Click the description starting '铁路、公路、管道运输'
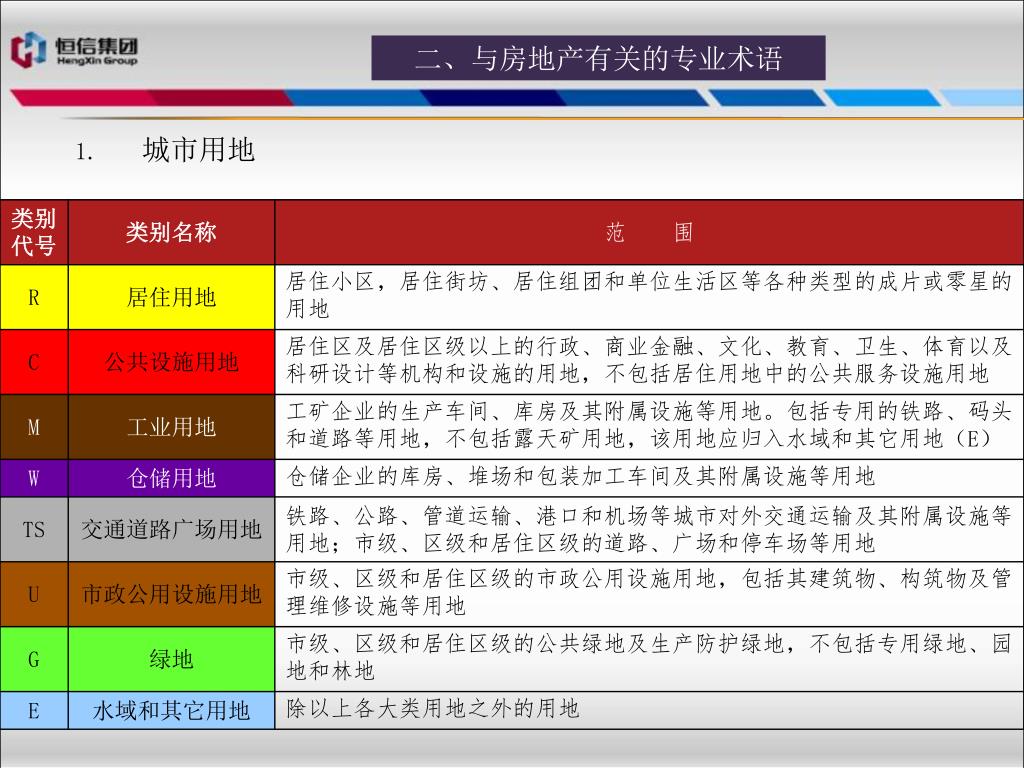1024x768 pixels. pos(649,529)
